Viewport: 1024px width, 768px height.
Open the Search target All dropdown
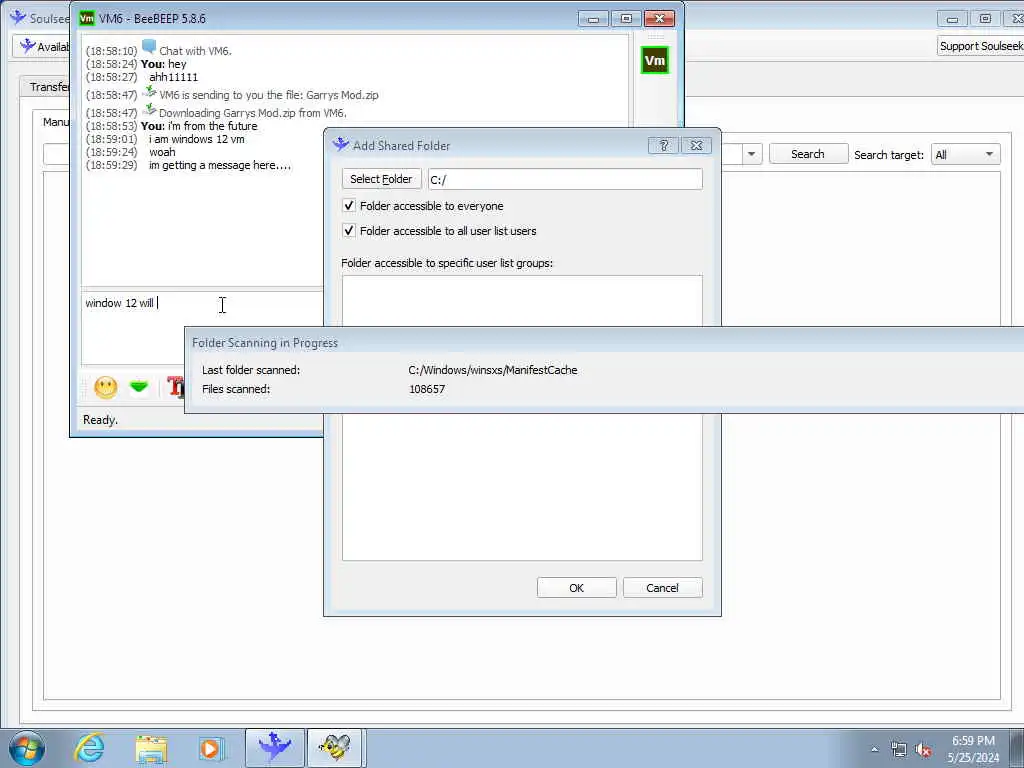tap(965, 155)
